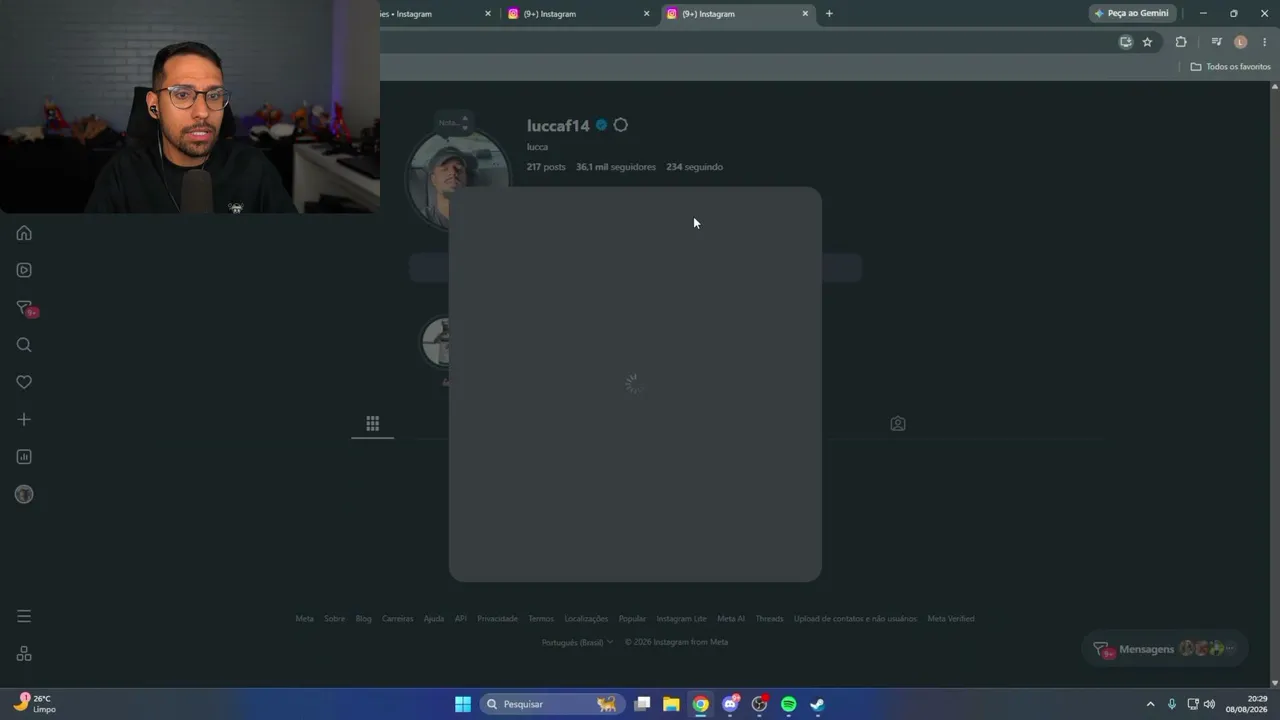Open Discord from the taskbar

pos(731,704)
